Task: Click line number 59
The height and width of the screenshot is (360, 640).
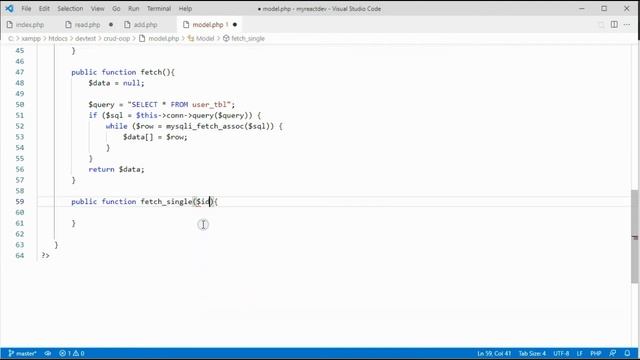Action: click(x=20, y=202)
